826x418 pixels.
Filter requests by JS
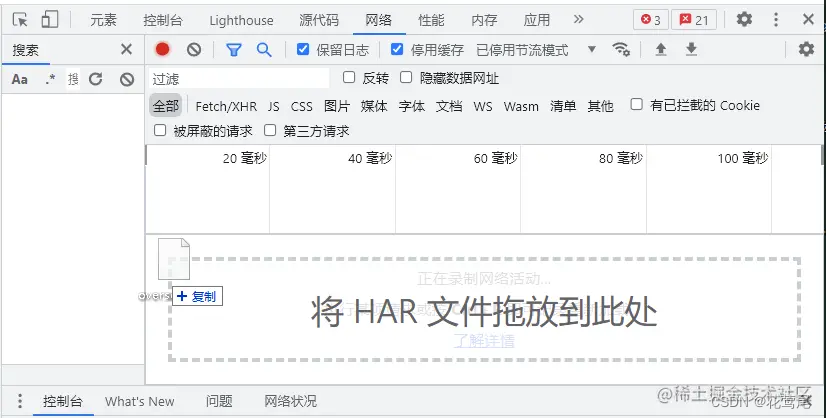click(273, 106)
